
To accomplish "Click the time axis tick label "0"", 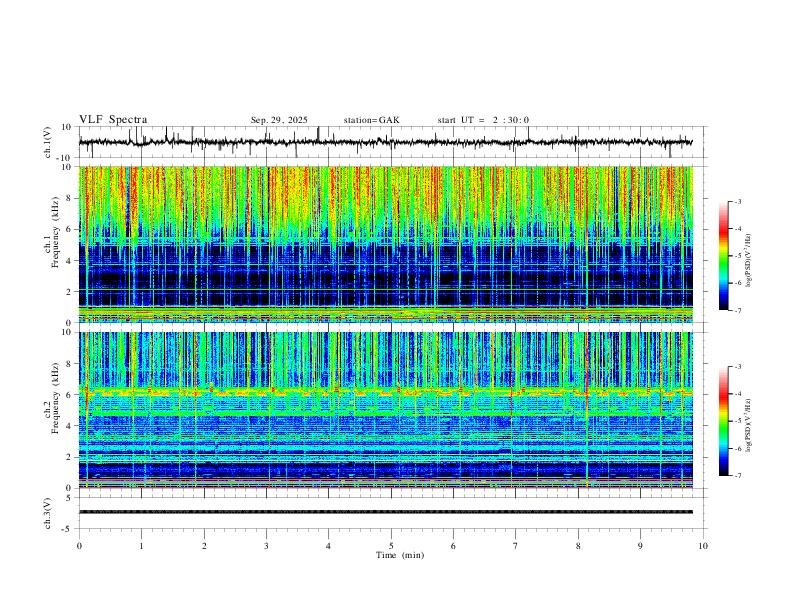I will pyautogui.click(x=79, y=546).
